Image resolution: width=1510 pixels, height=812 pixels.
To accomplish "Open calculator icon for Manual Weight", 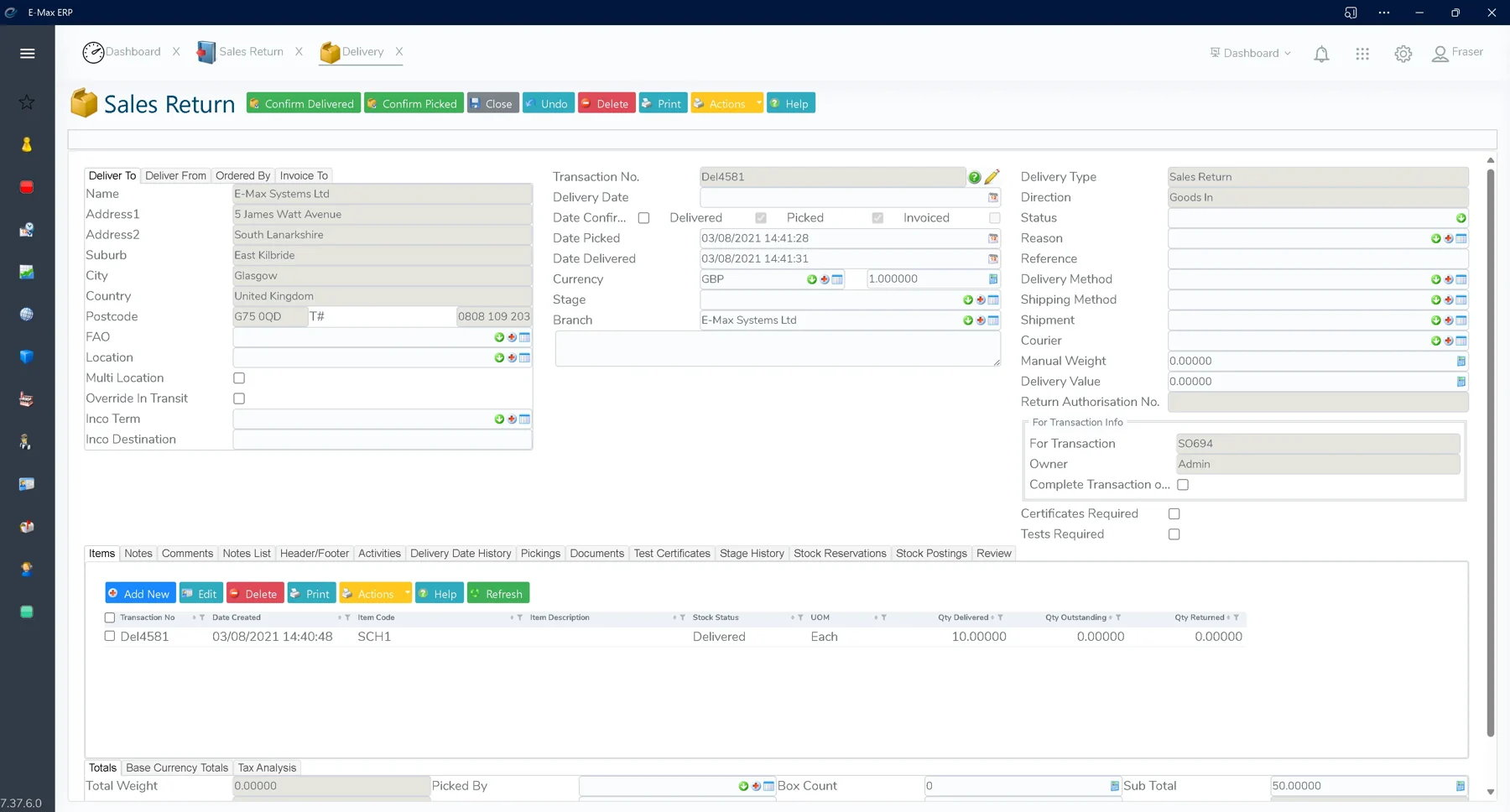I will 1461,362.
